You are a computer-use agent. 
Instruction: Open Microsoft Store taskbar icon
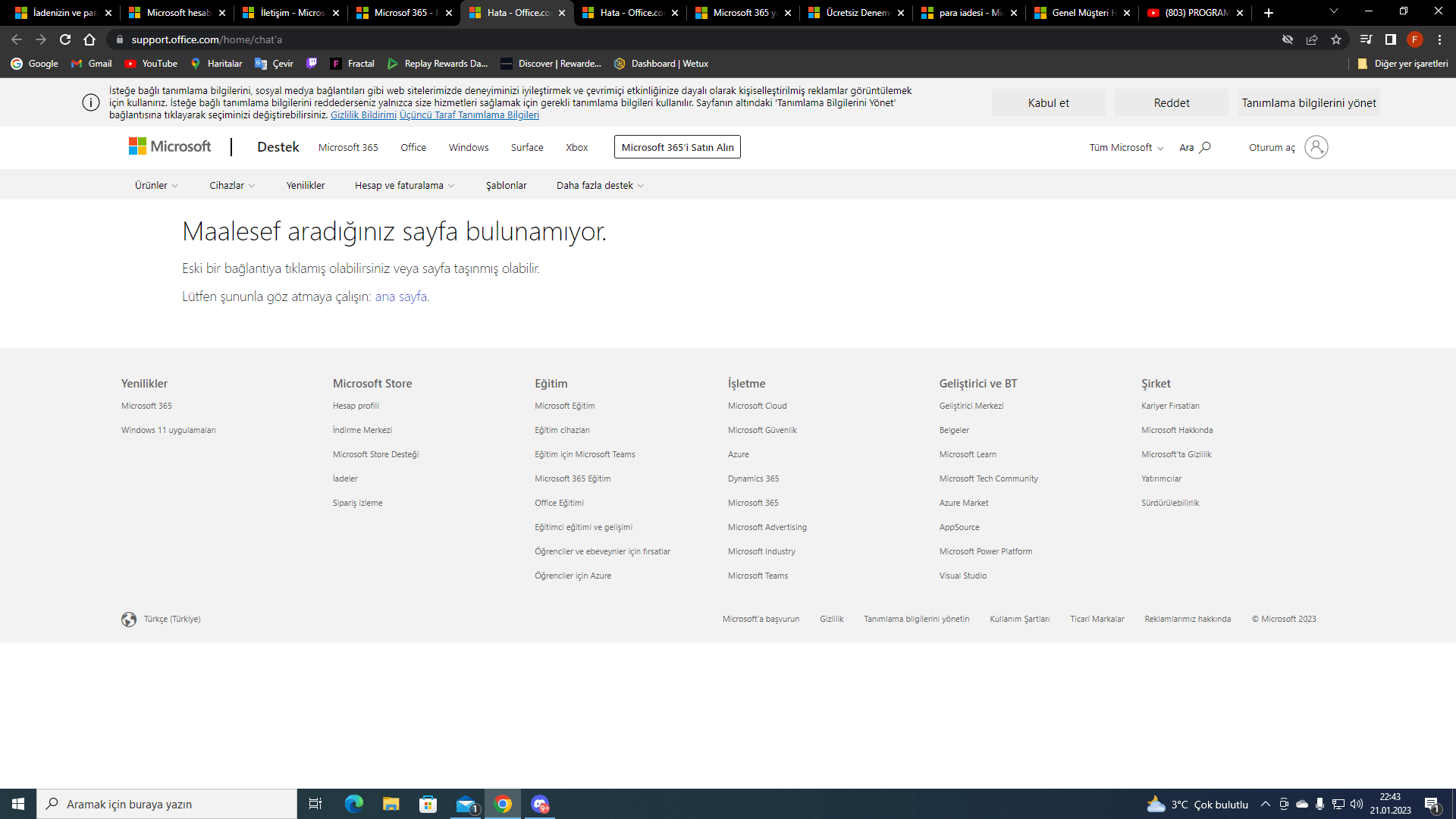(428, 805)
